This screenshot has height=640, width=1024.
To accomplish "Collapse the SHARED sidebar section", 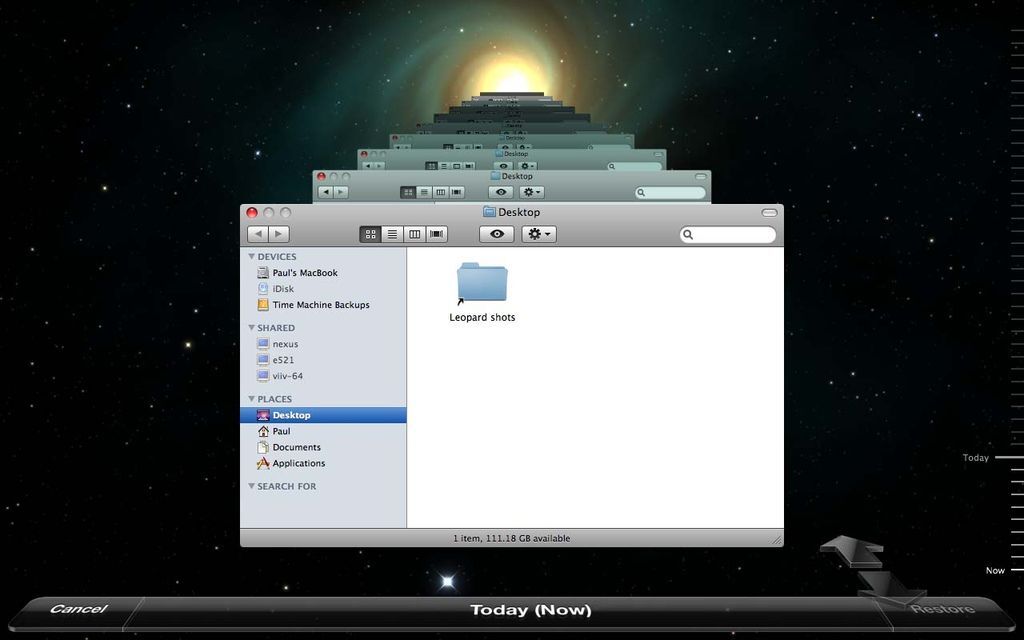I will (x=251, y=328).
